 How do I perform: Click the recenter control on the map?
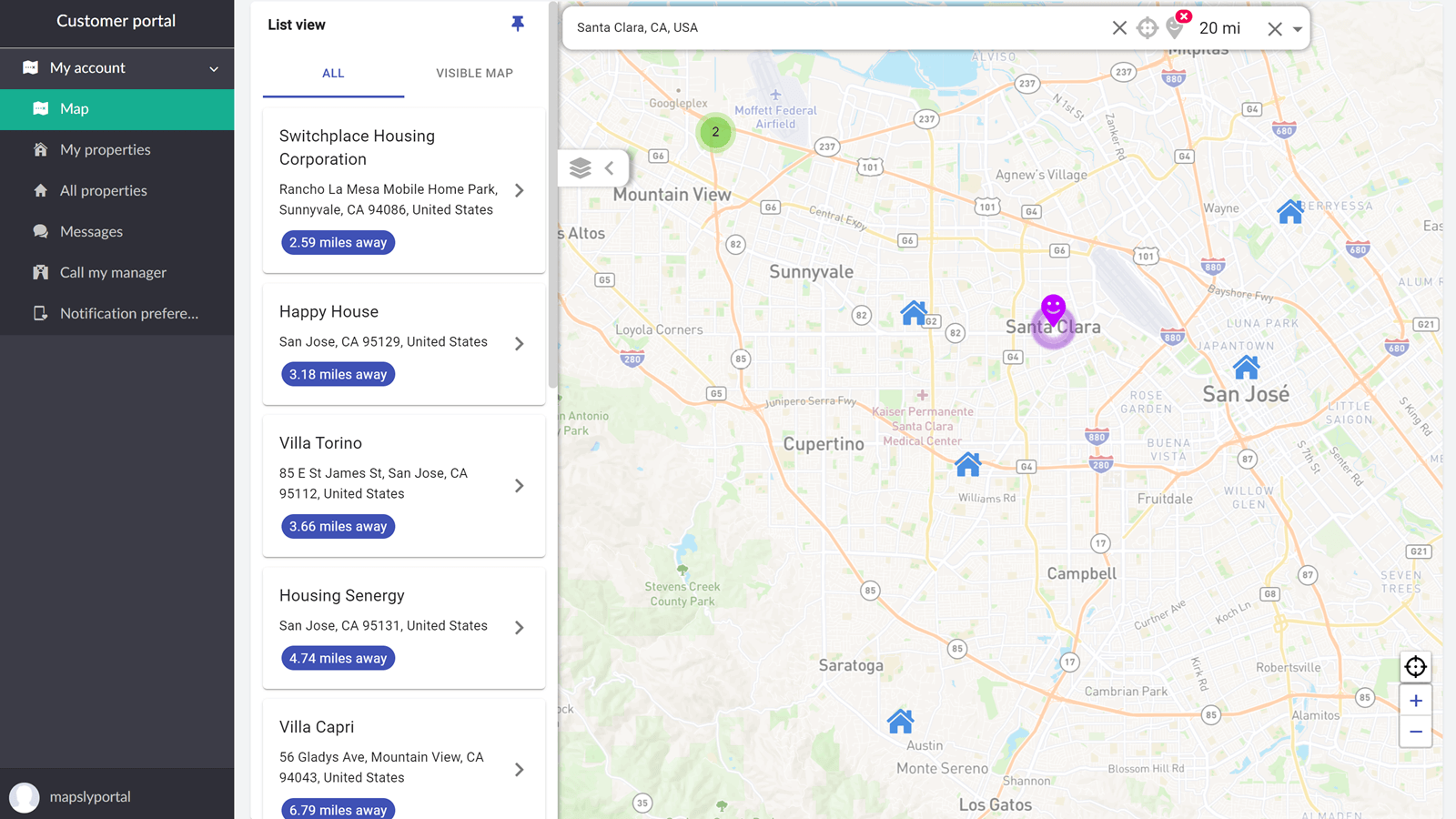tap(1416, 666)
